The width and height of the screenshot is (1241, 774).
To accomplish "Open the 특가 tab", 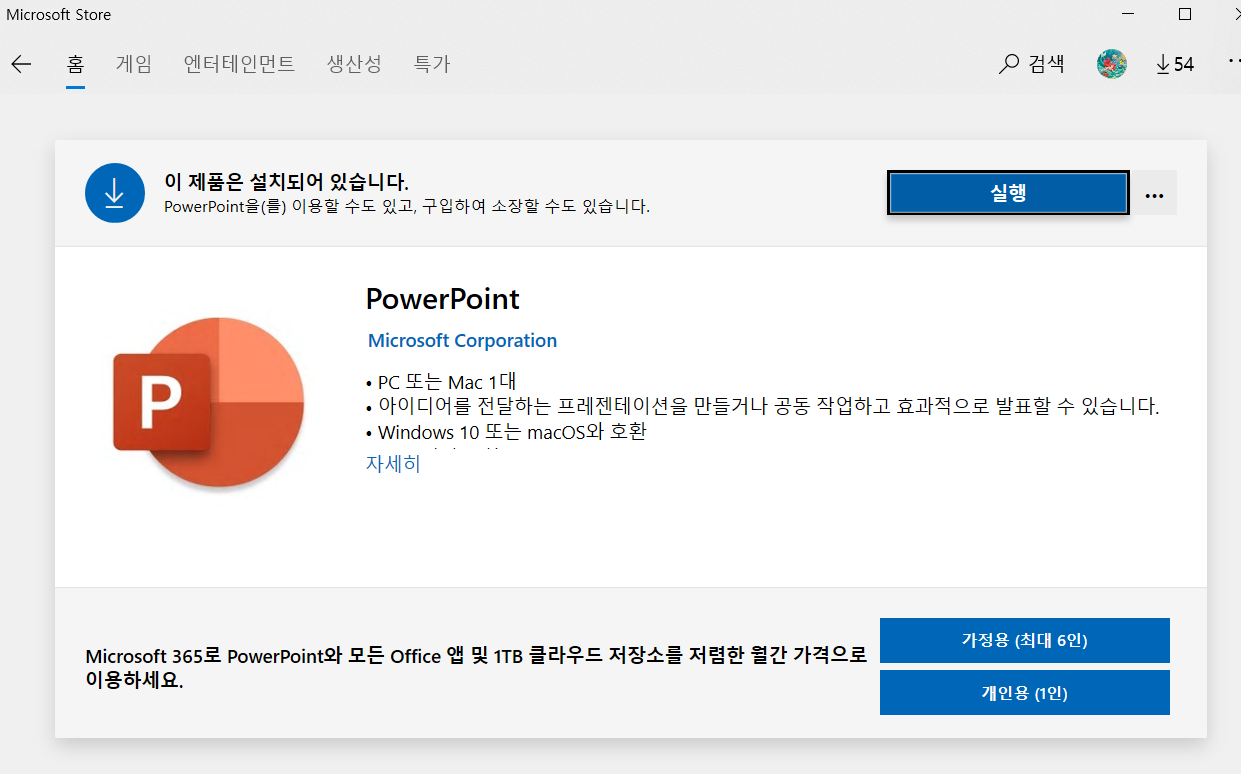I will point(432,64).
